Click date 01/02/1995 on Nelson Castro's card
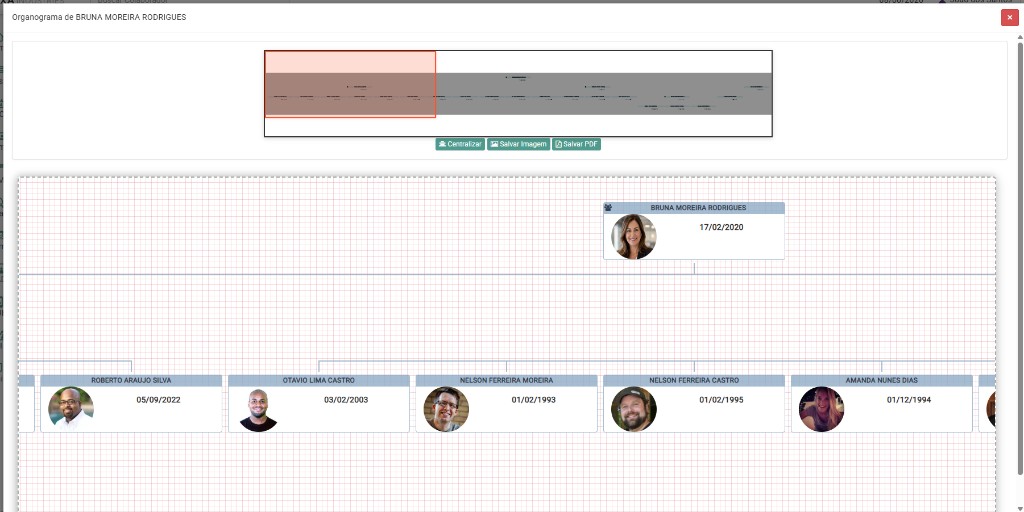The height and width of the screenshot is (512, 1024). (x=721, y=400)
